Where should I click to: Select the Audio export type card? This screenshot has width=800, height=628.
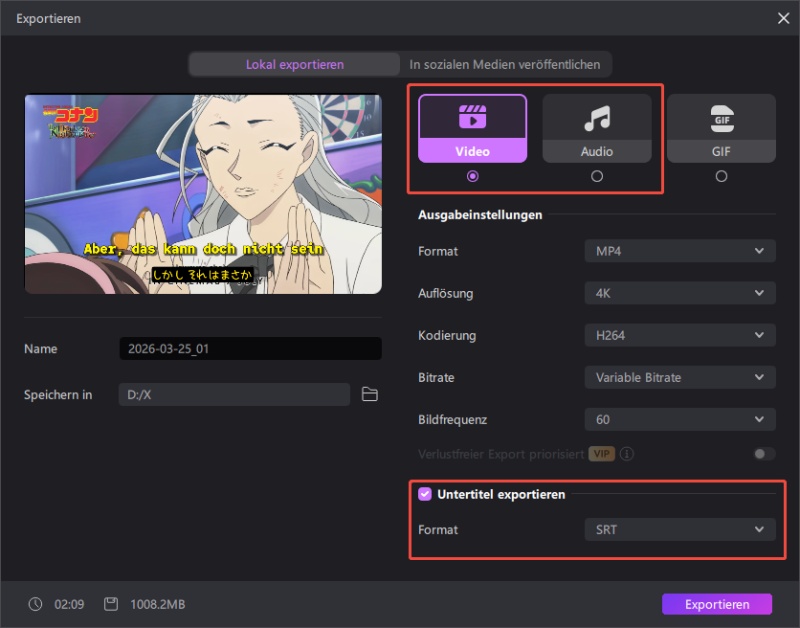tap(597, 129)
